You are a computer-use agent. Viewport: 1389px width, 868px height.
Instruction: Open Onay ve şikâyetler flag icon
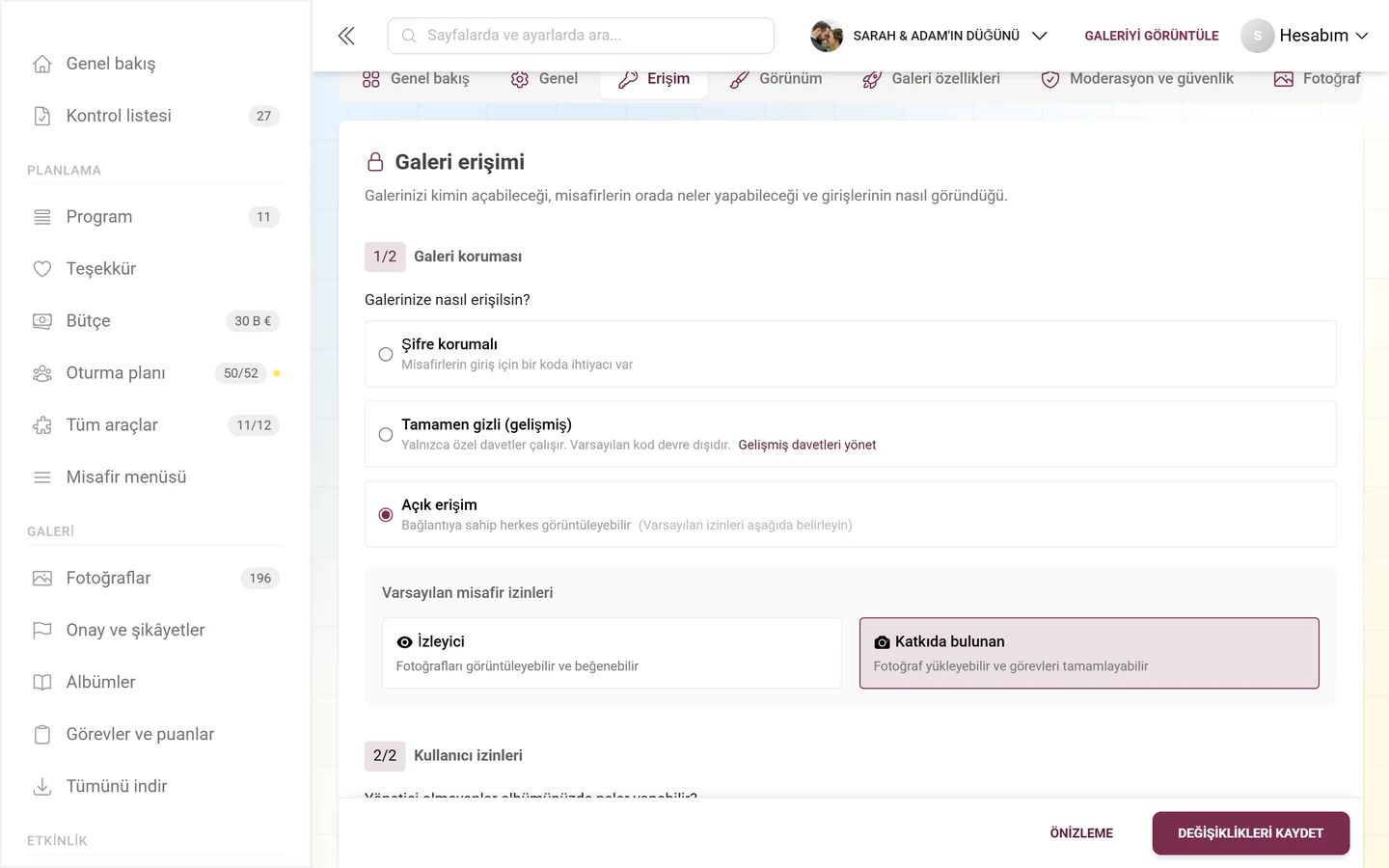point(42,630)
